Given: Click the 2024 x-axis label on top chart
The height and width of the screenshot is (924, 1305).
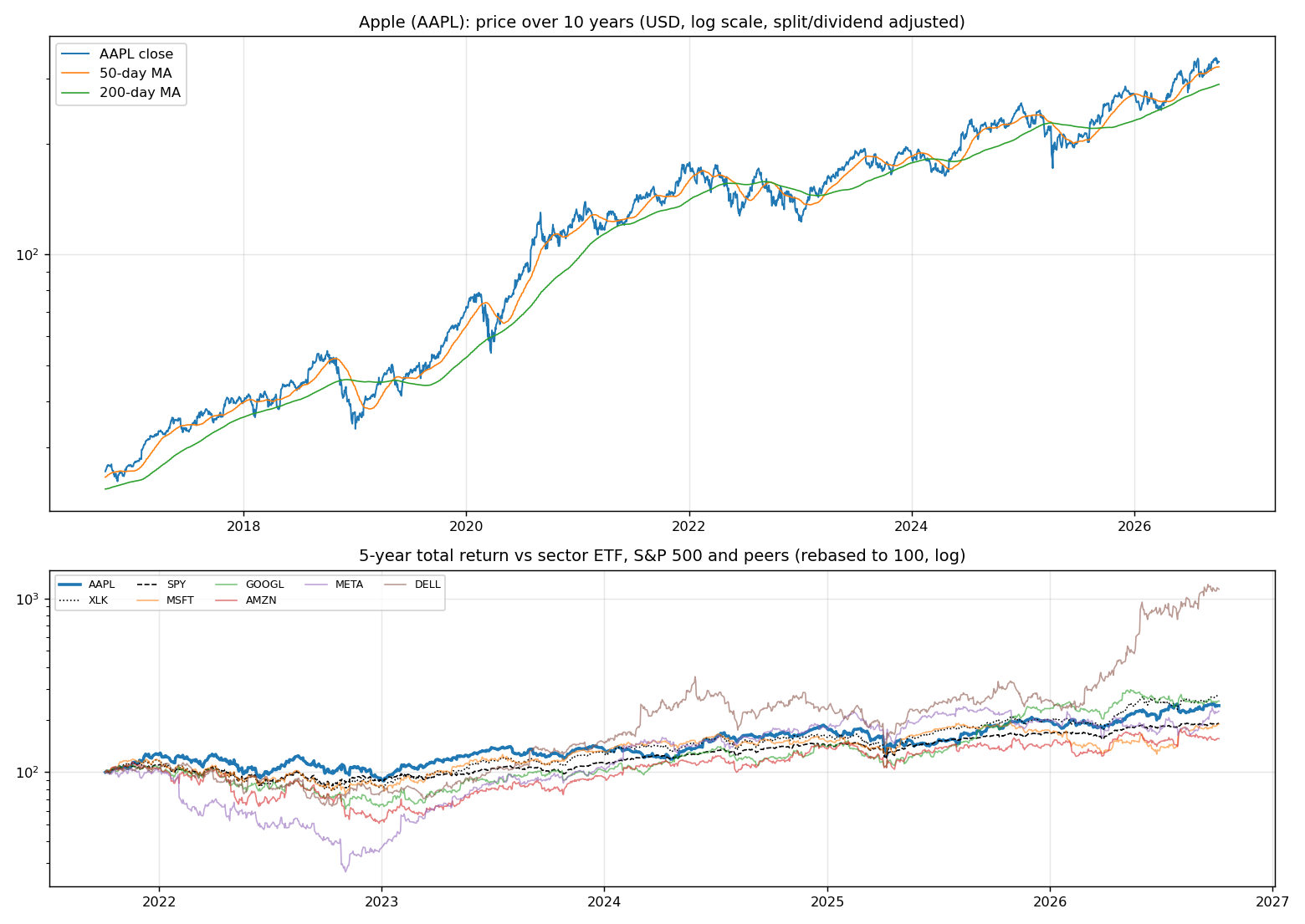Looking at the screenshot, I should pos(912,526).
